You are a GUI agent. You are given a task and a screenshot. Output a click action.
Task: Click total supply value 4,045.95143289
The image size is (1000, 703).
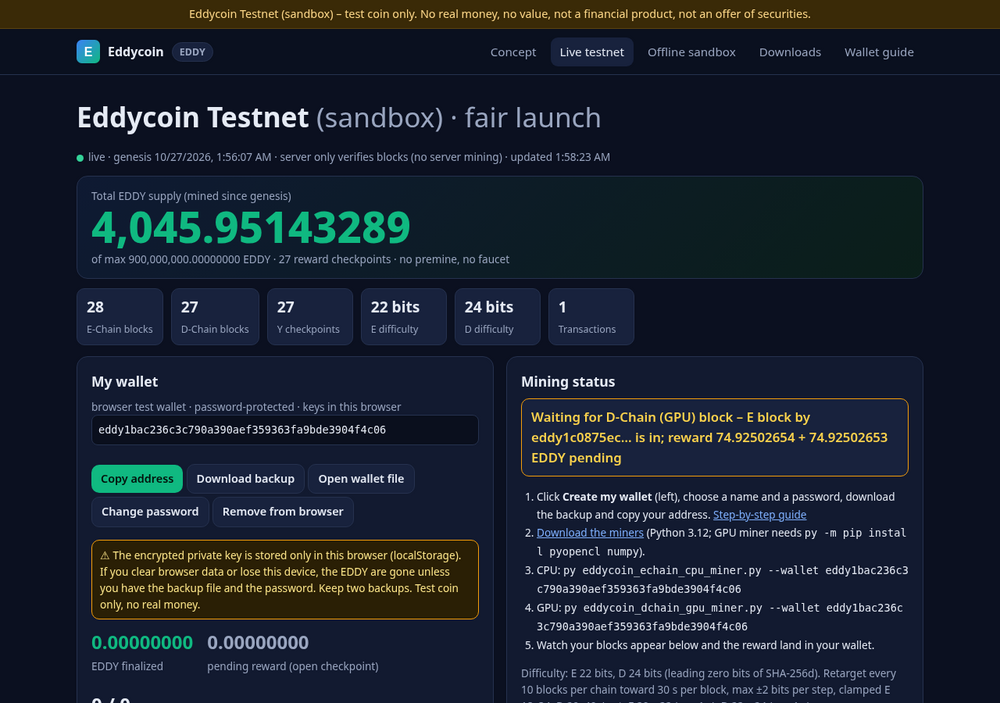coord(251,228)
